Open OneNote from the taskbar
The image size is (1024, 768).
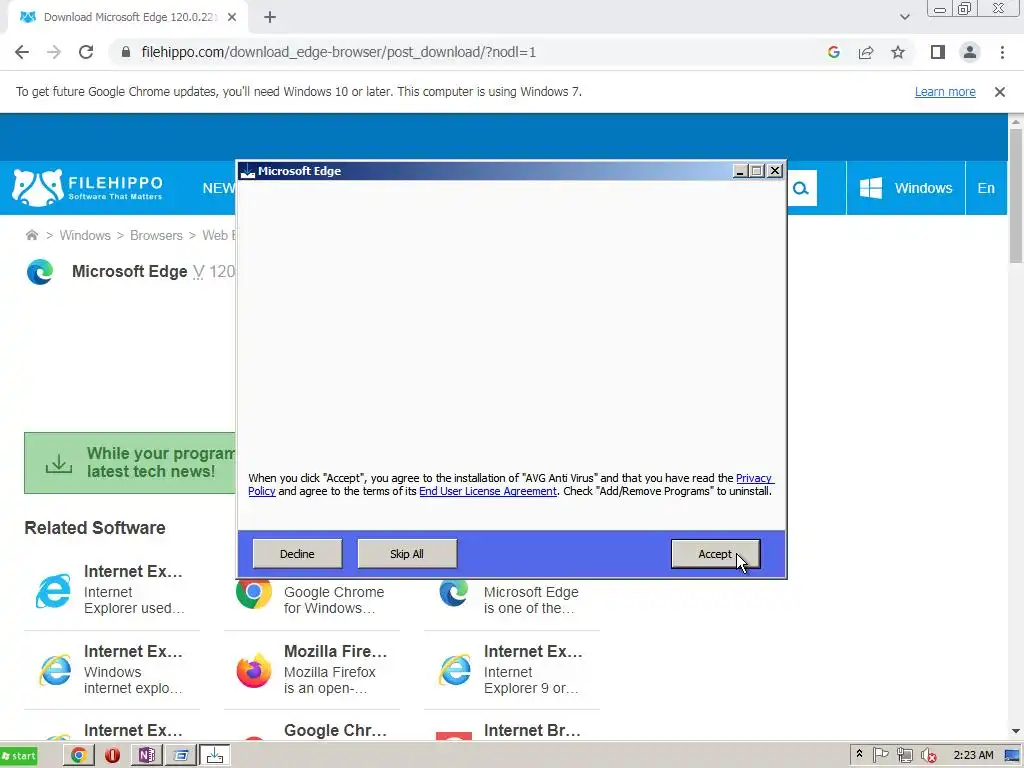point(147,756)
